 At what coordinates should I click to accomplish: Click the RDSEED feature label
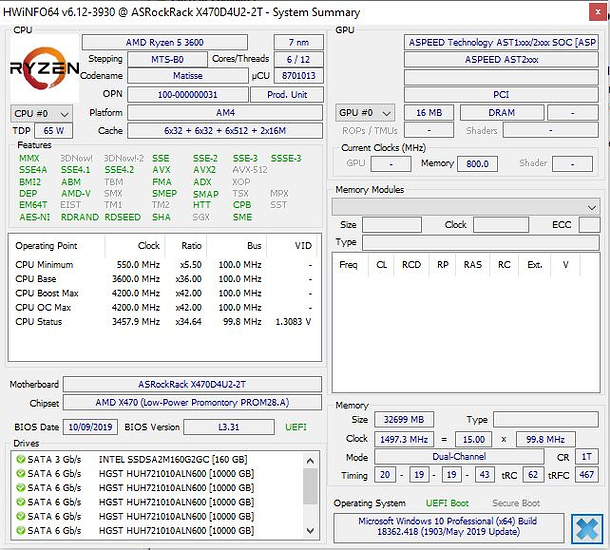[x=123, y=217]
